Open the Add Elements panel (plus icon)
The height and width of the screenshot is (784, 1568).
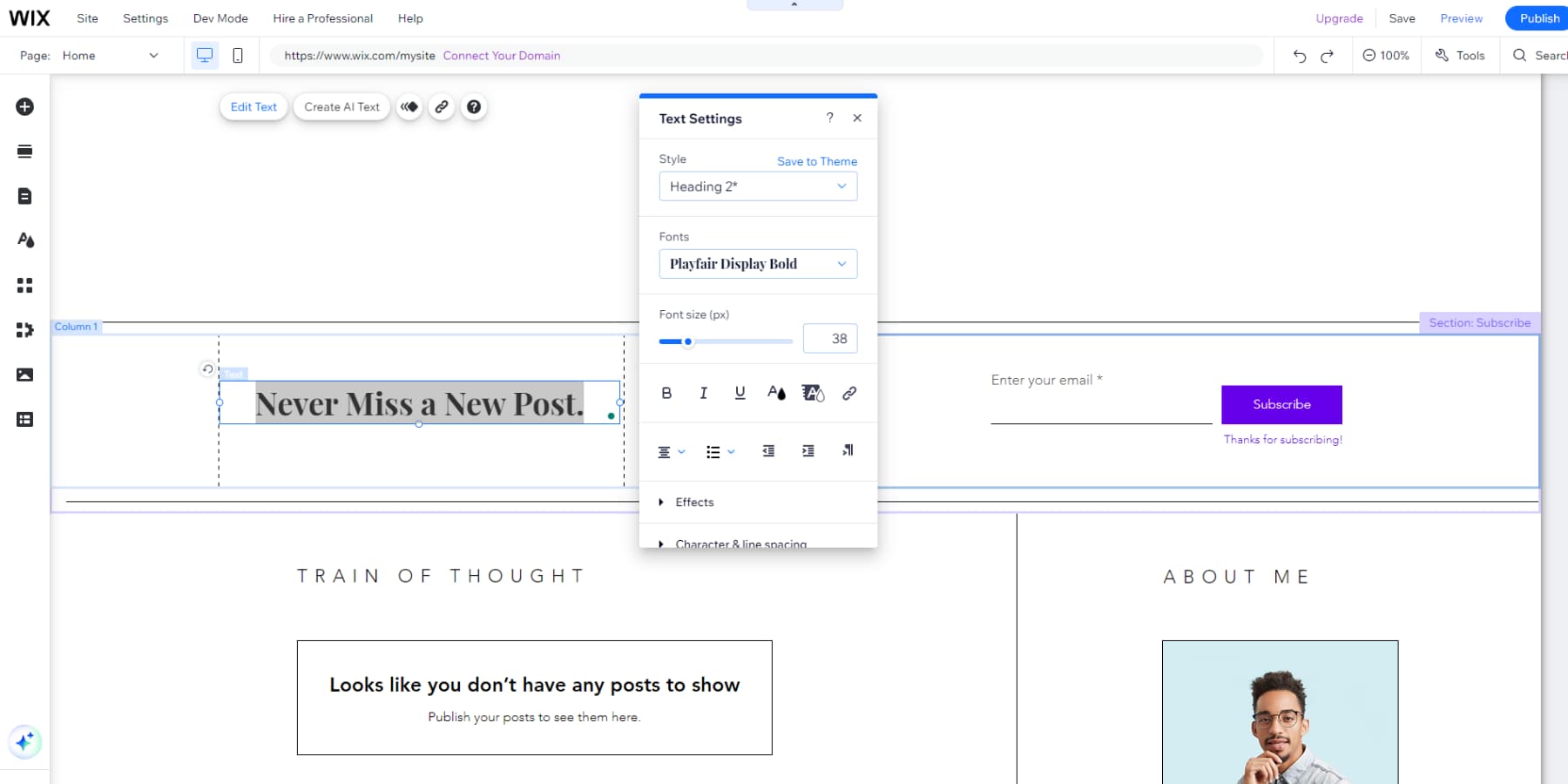pos(24,106)
